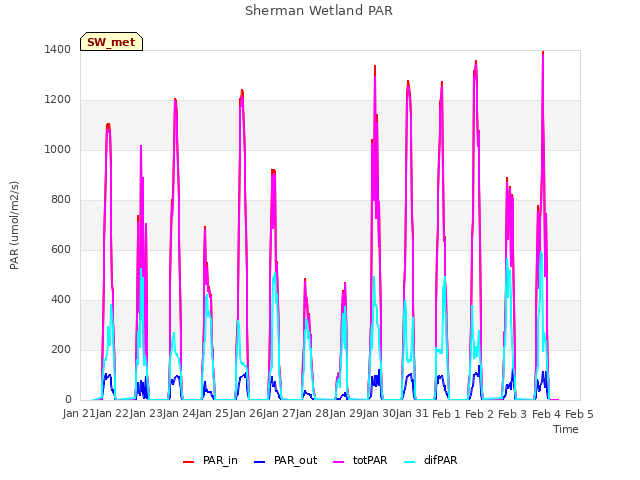Image resolution: width=640 pixels, height=480 pixels.
Task: Click the y-axis label PAR (umol/m2/s)
Action: (x=14, y=225)
